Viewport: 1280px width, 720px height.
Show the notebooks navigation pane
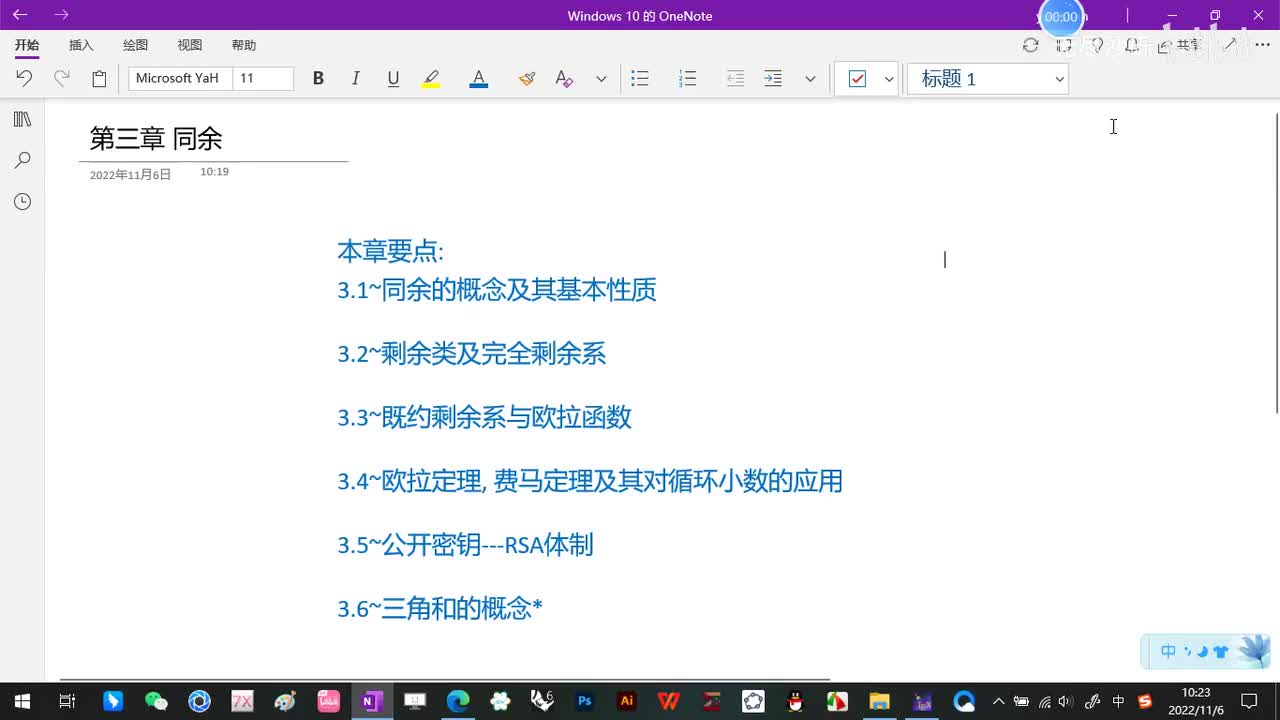coord(22,119)
